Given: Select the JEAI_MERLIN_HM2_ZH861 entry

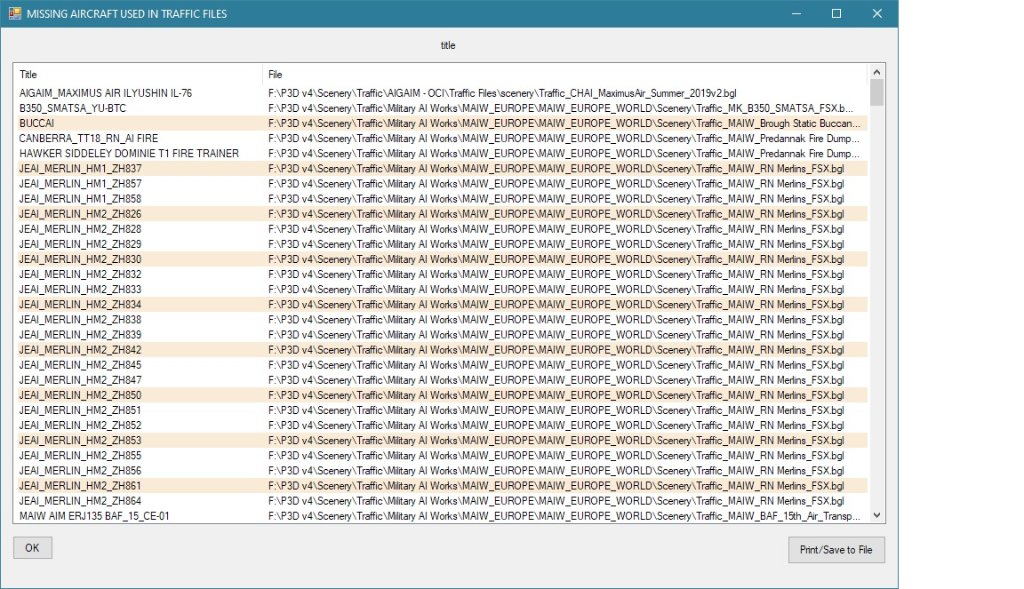Looking at the screenshot, I should [80, 485].
